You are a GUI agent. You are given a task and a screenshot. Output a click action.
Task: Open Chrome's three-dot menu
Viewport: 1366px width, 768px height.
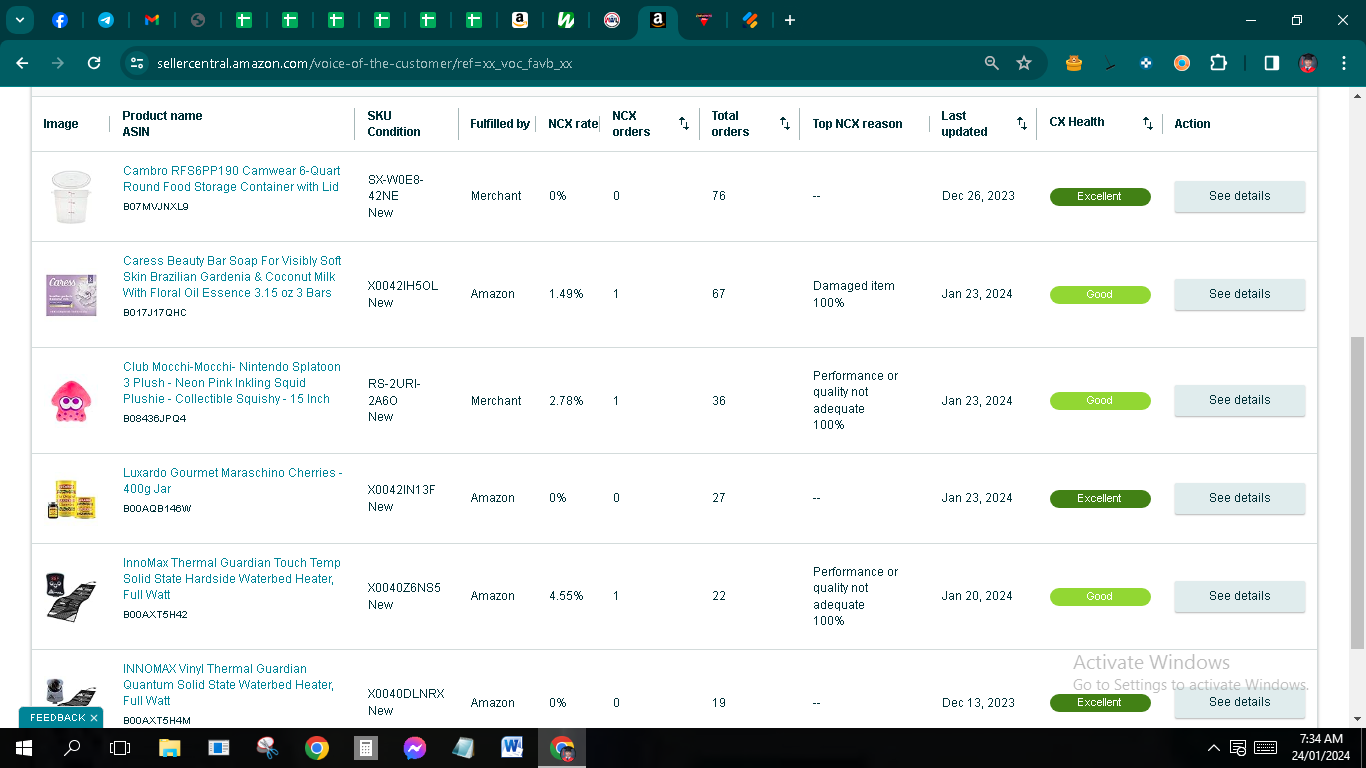tap(1343, 63)
